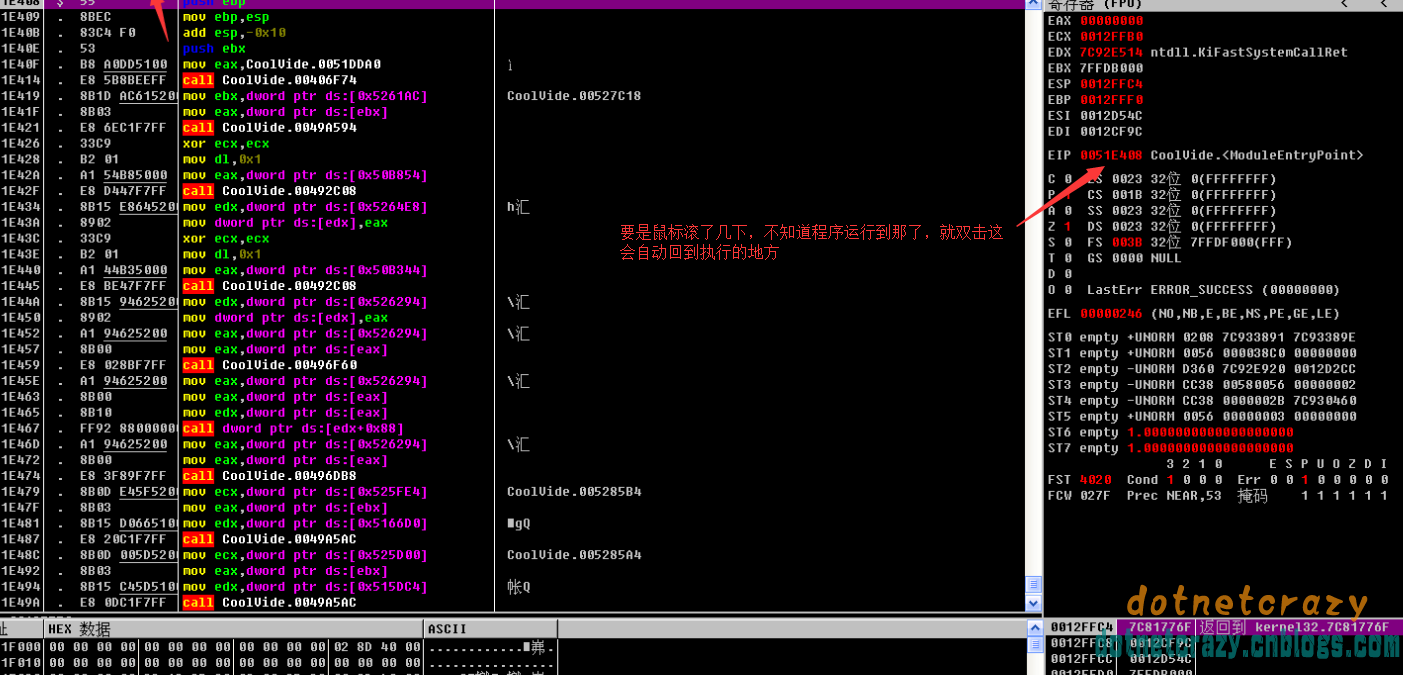This screenshot has width=1403, height=675.
Task: Click the FCW value 027F
Action: (1096, 495)
